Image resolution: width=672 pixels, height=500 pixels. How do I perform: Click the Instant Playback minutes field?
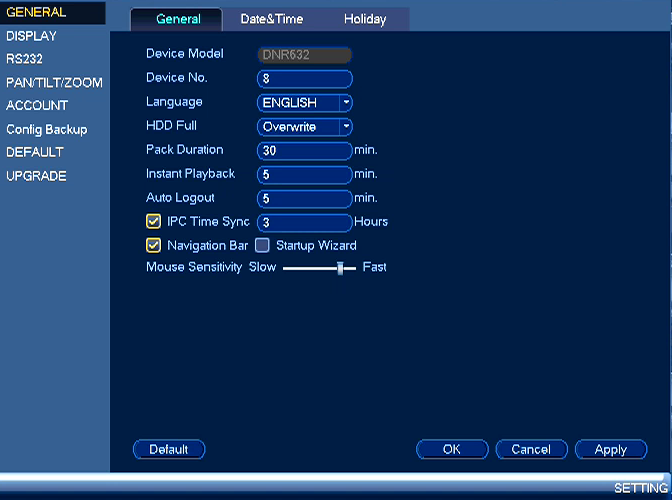click(305, 175)
